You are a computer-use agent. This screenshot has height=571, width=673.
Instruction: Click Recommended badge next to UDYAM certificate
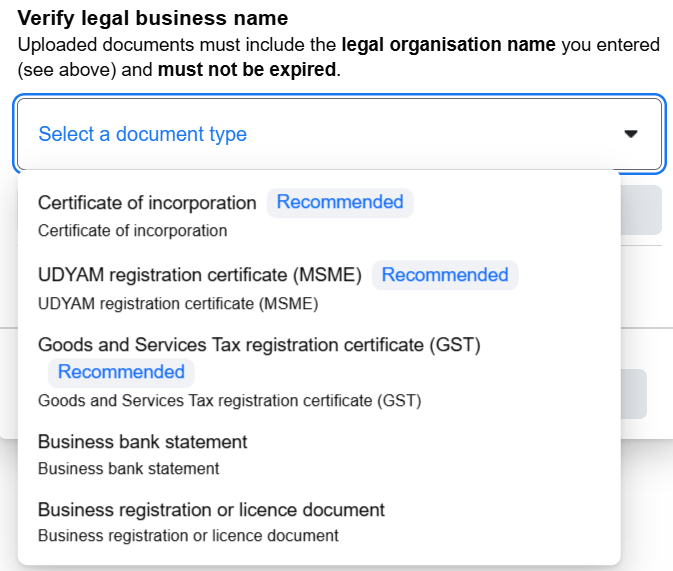pyautogui.click(x=445, y=275)
